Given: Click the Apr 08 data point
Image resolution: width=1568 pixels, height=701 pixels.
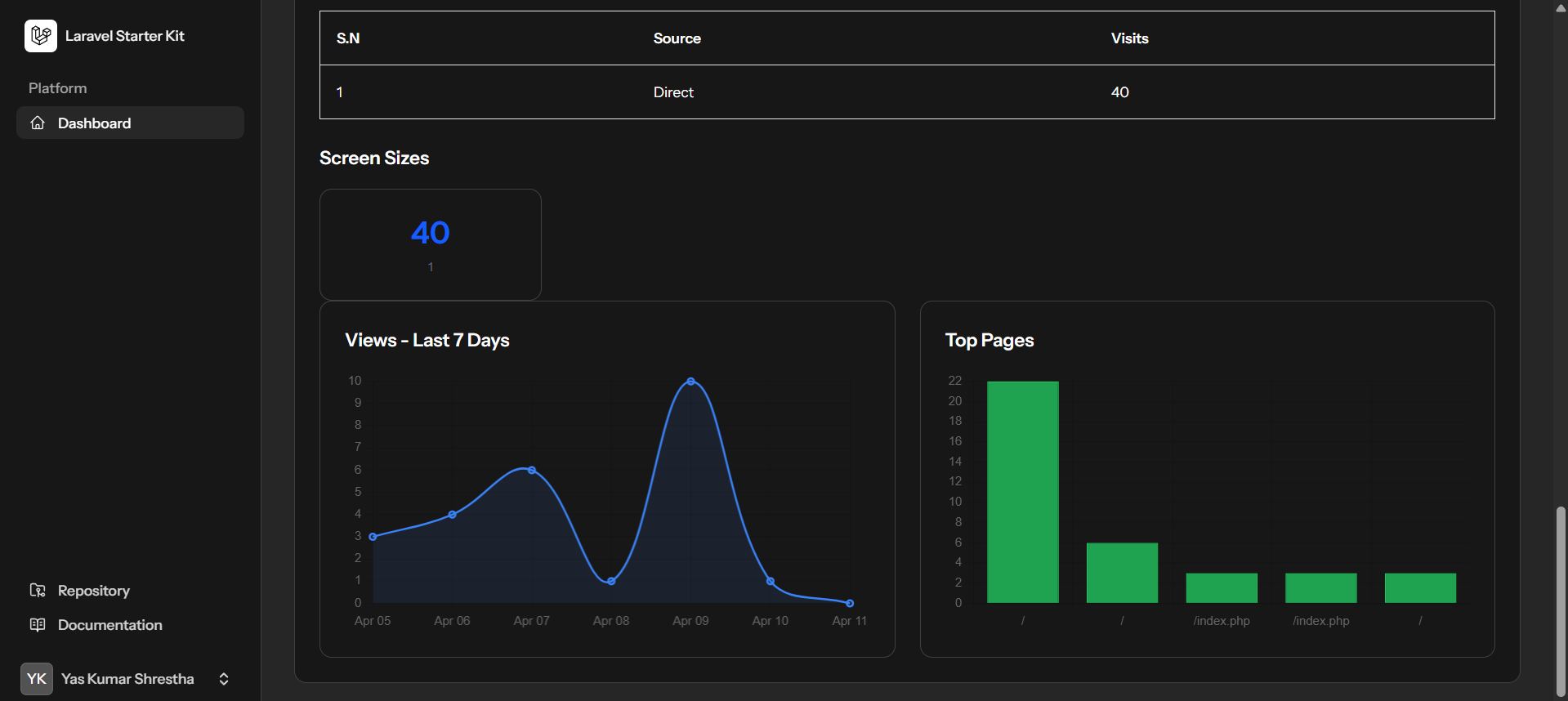Looking at the screenshot, I should point(611,581).
